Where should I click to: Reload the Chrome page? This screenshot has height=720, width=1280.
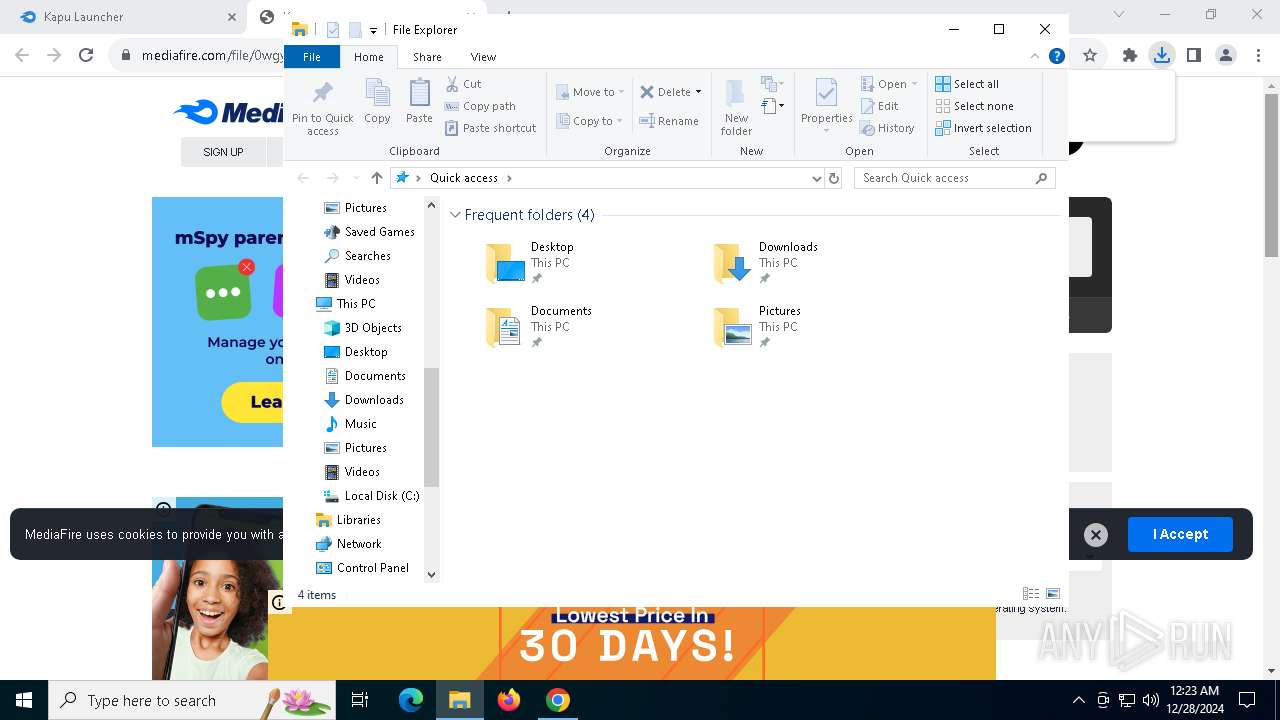pos(86,56)
